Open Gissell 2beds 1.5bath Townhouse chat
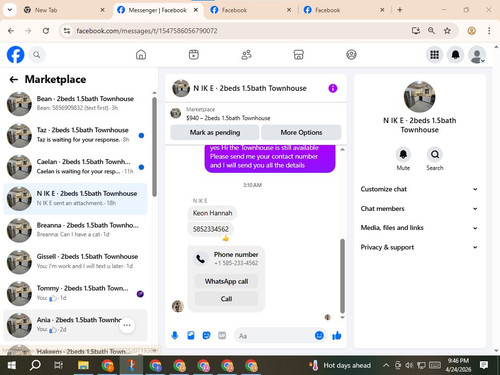This screenshot has width=500, height=375. click(x=75, y=262)
